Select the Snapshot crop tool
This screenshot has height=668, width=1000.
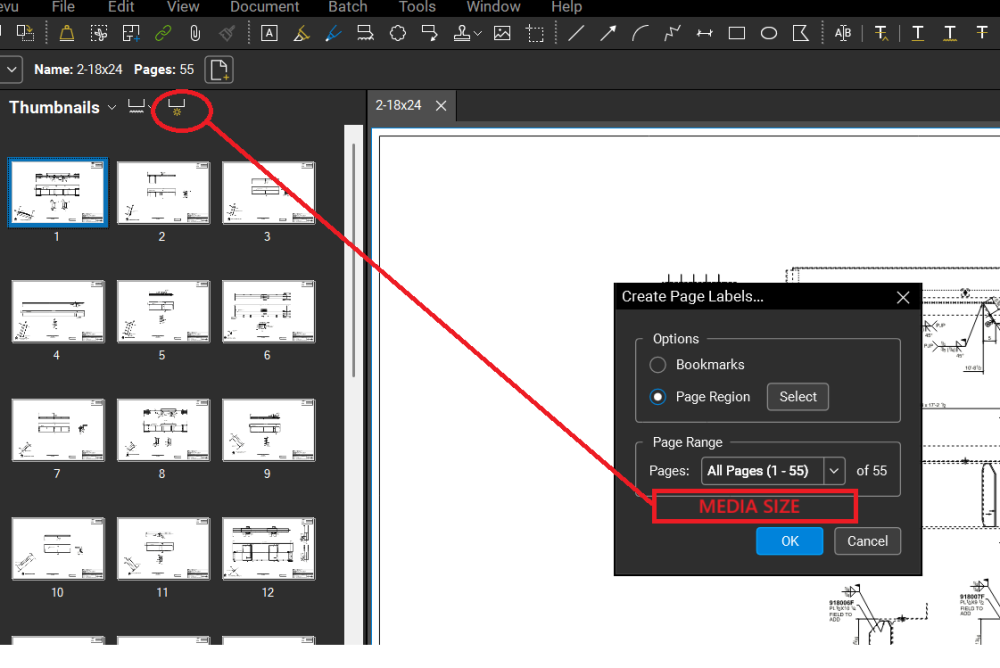(x=535, y=33)
